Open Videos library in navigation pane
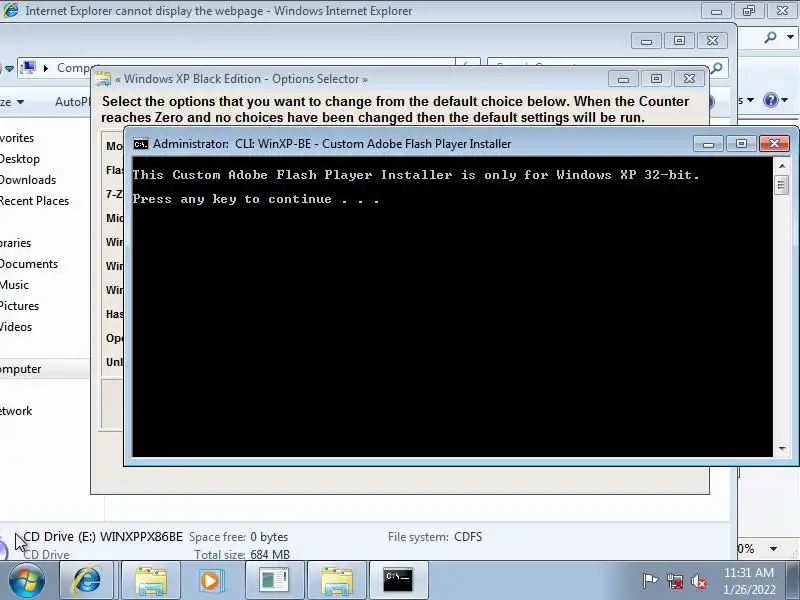The width and height of the screenshot is (800, 600). tap(16, 327)
